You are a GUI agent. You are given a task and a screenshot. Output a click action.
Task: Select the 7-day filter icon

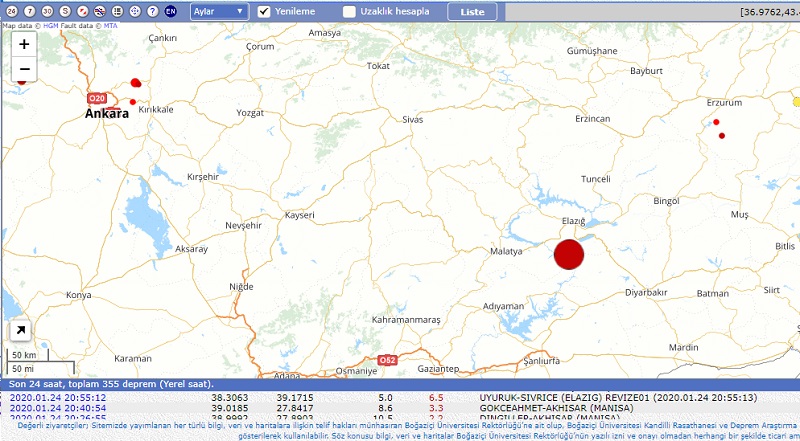(x=31, y=11)
